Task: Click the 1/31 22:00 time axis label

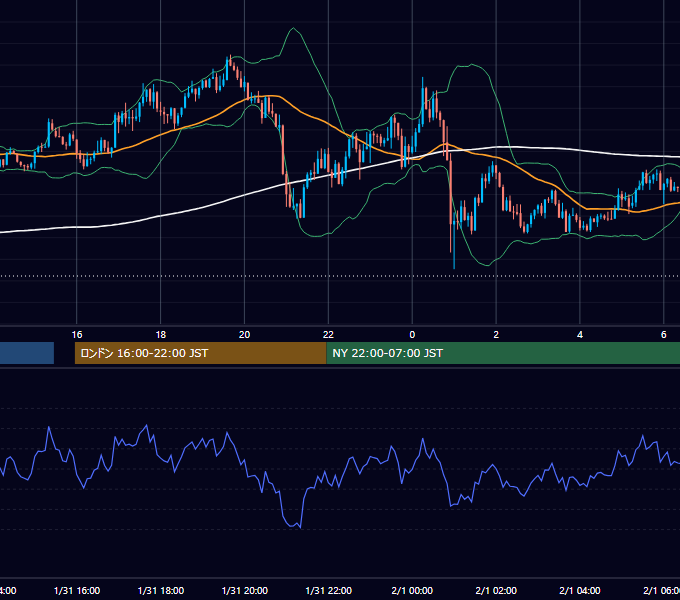Action: click(329, 590)
